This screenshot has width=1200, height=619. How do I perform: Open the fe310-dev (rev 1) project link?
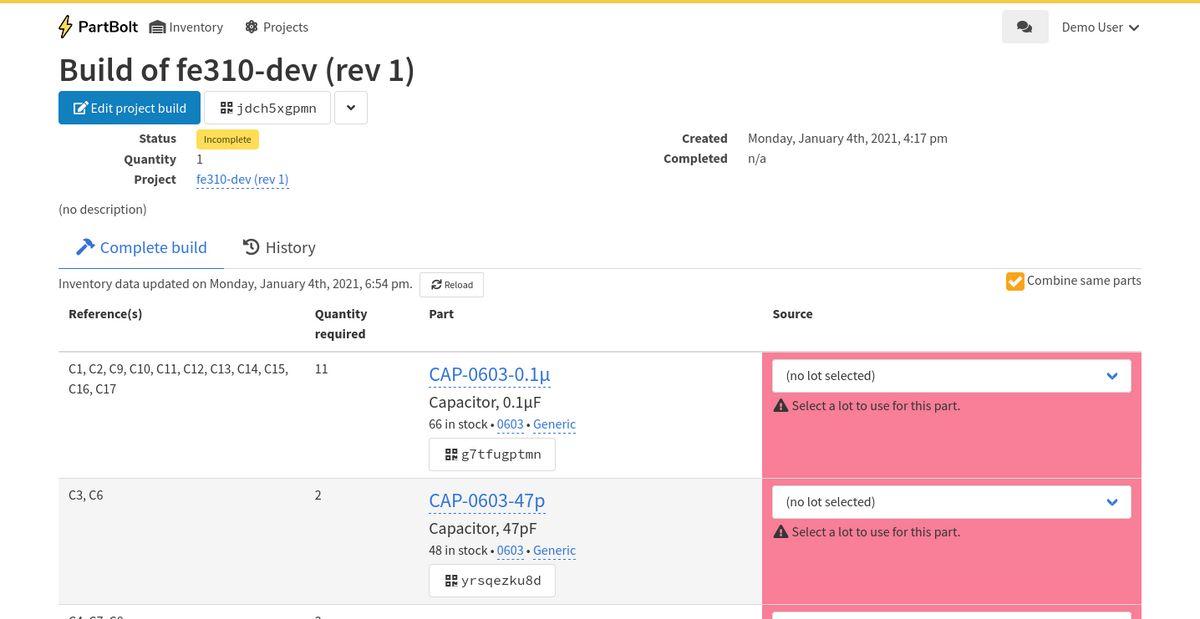click(242, 180)
